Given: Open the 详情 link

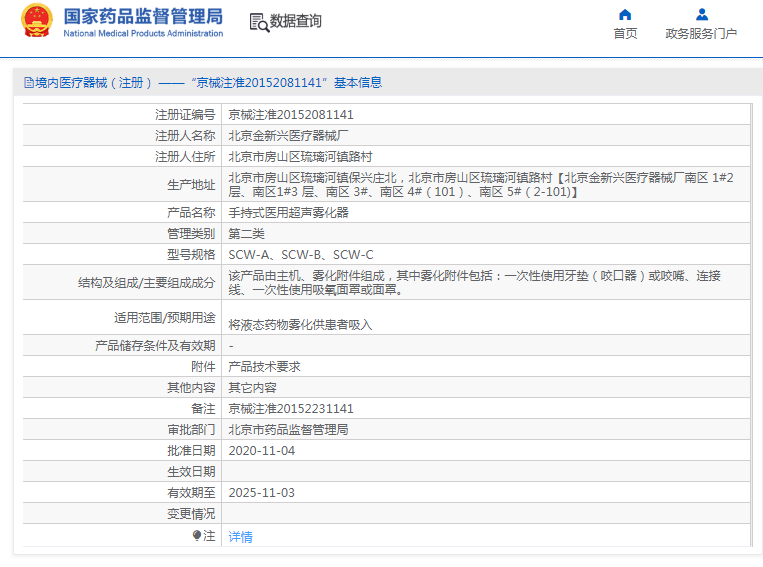Looking at the screenshot, I should point(240,536).
